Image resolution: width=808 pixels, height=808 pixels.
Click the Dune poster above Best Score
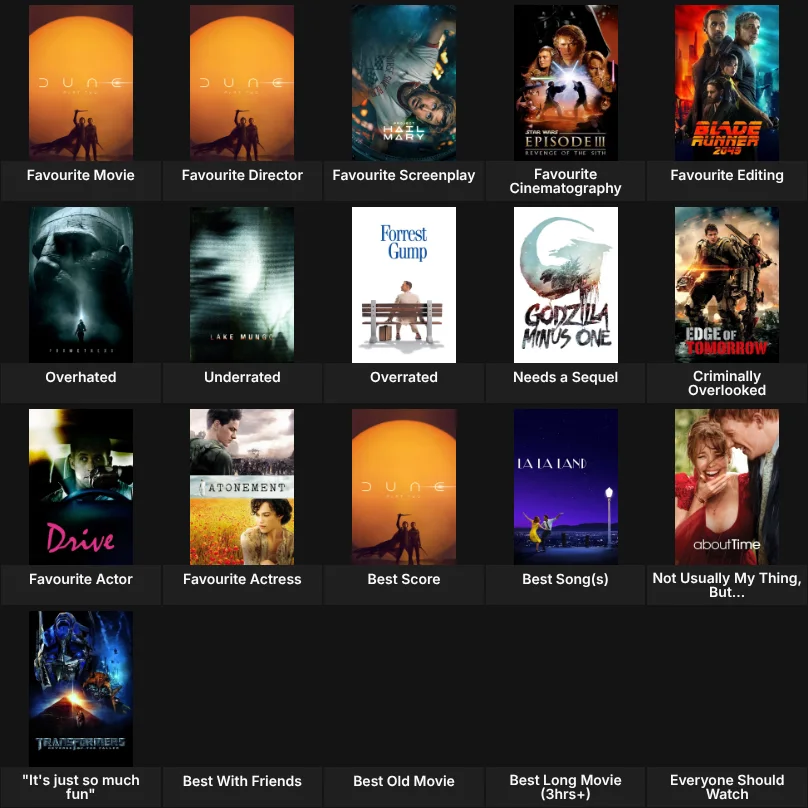[x=404, y=487]
